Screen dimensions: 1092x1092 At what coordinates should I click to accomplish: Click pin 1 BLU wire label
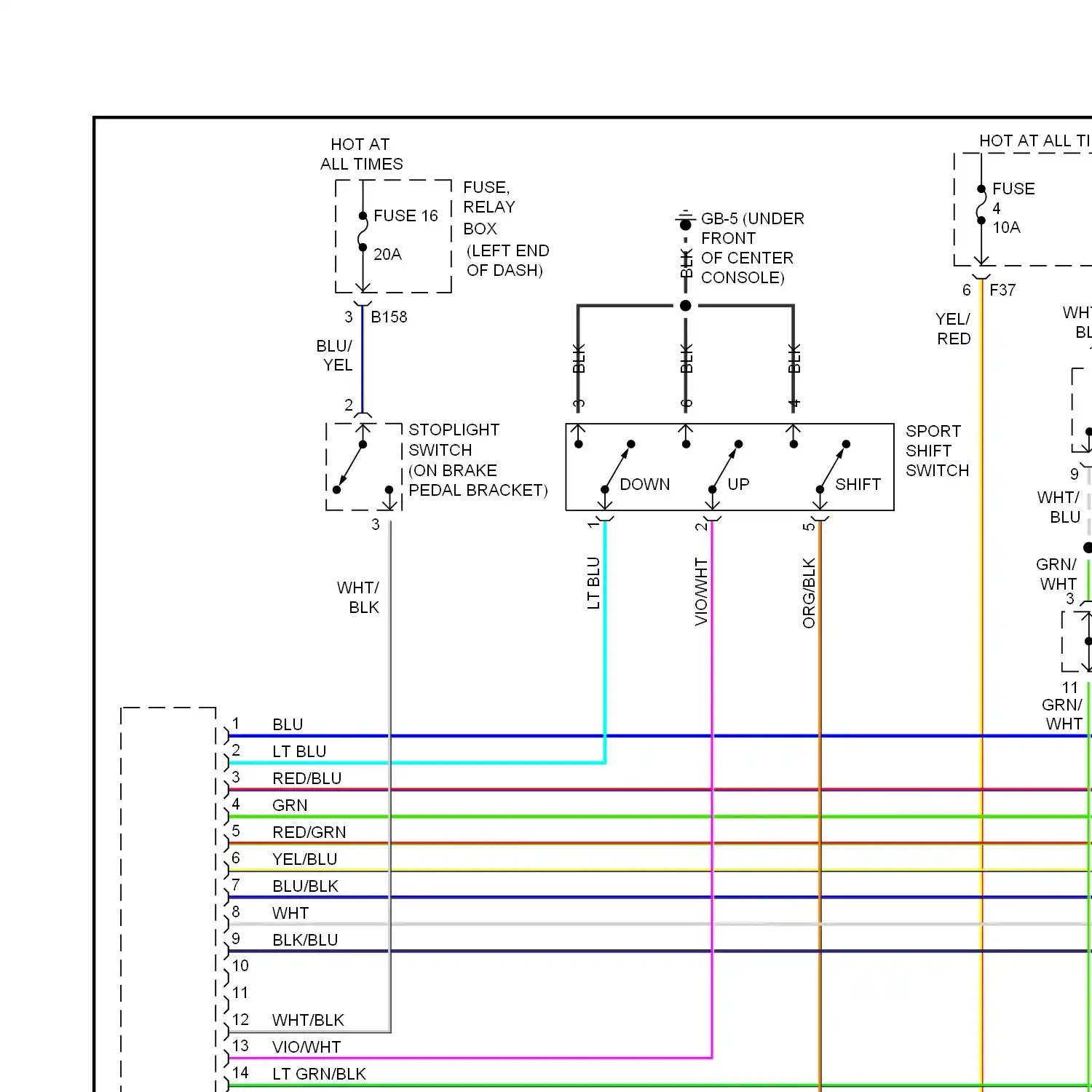click(288, 724)
